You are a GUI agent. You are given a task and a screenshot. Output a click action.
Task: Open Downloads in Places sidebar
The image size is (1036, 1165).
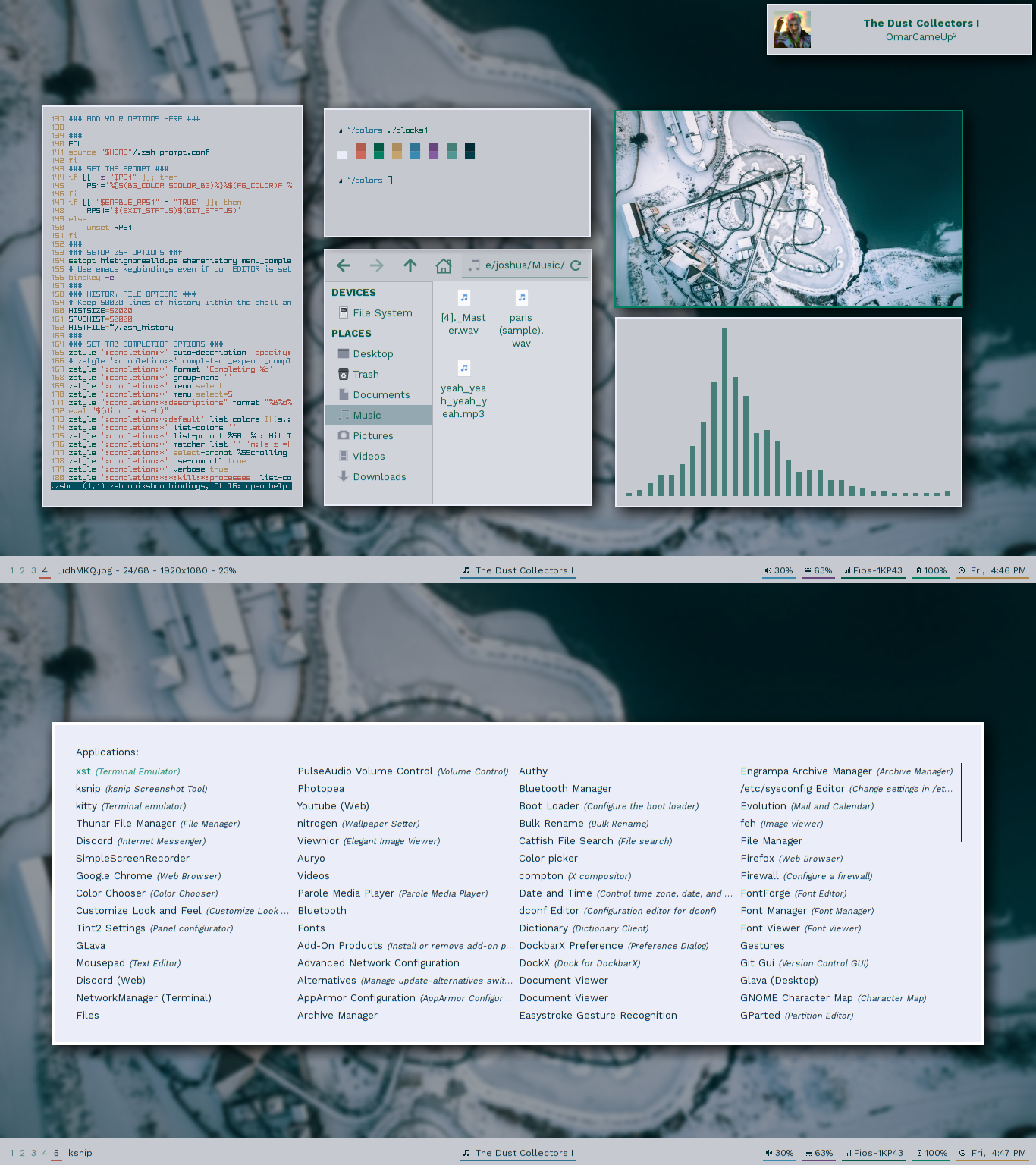(x=378, y=476)
